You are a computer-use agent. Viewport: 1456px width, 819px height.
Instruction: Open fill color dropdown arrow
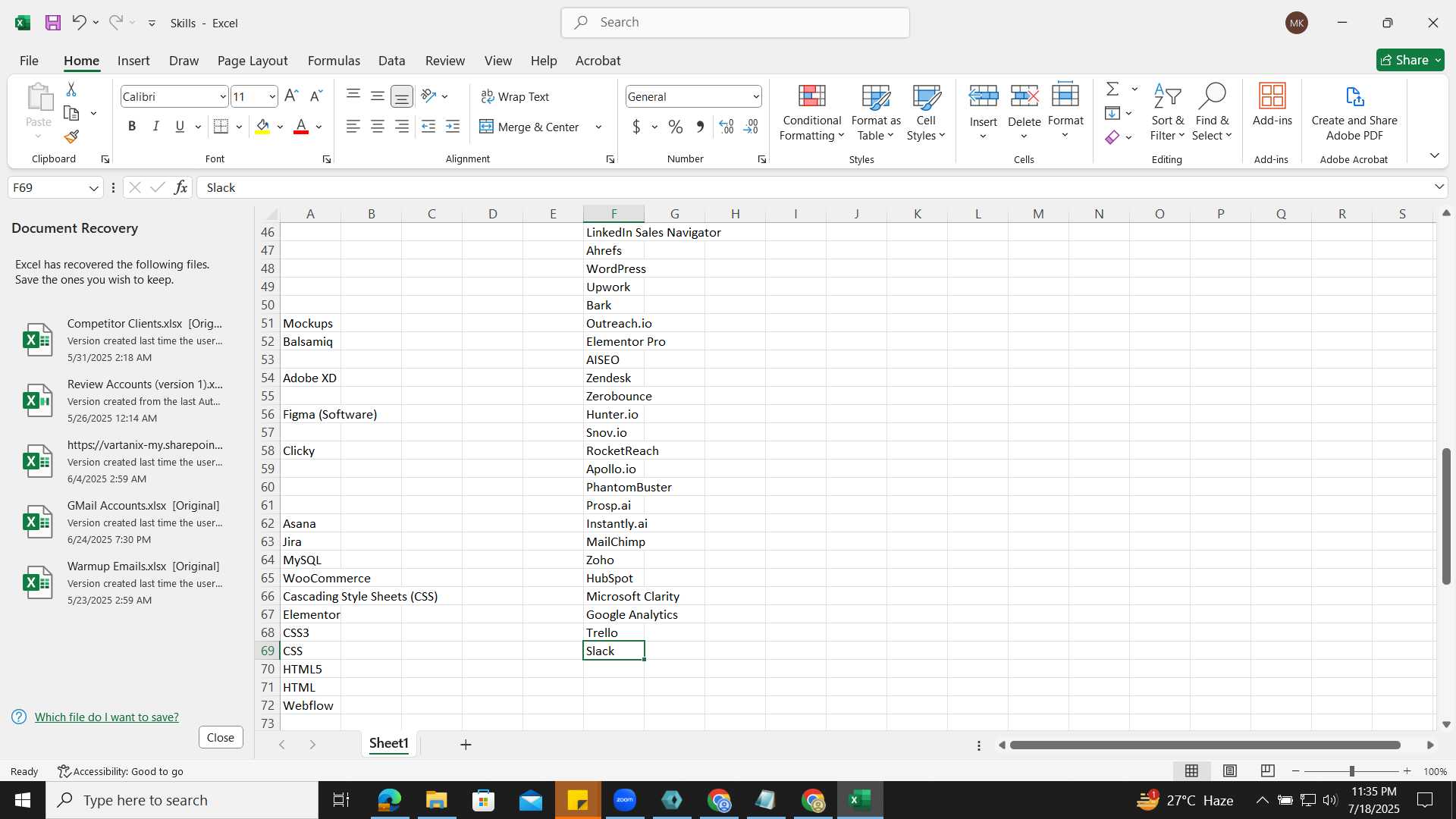pyautogui.click(x=280, y=127)
